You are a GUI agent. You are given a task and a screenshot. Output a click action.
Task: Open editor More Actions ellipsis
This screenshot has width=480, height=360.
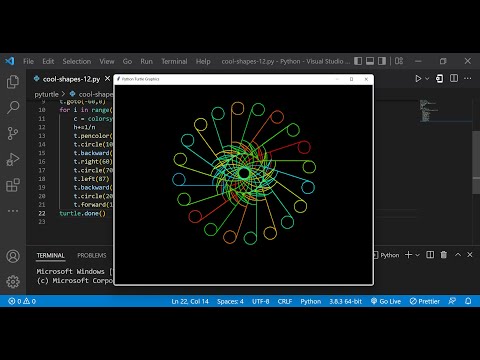(468, 78)
